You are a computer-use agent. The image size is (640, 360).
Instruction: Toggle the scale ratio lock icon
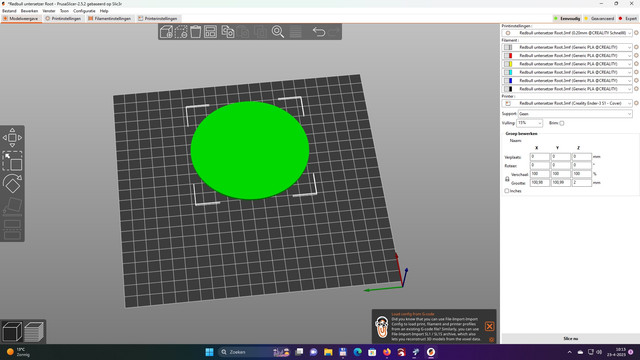[507, 179]
